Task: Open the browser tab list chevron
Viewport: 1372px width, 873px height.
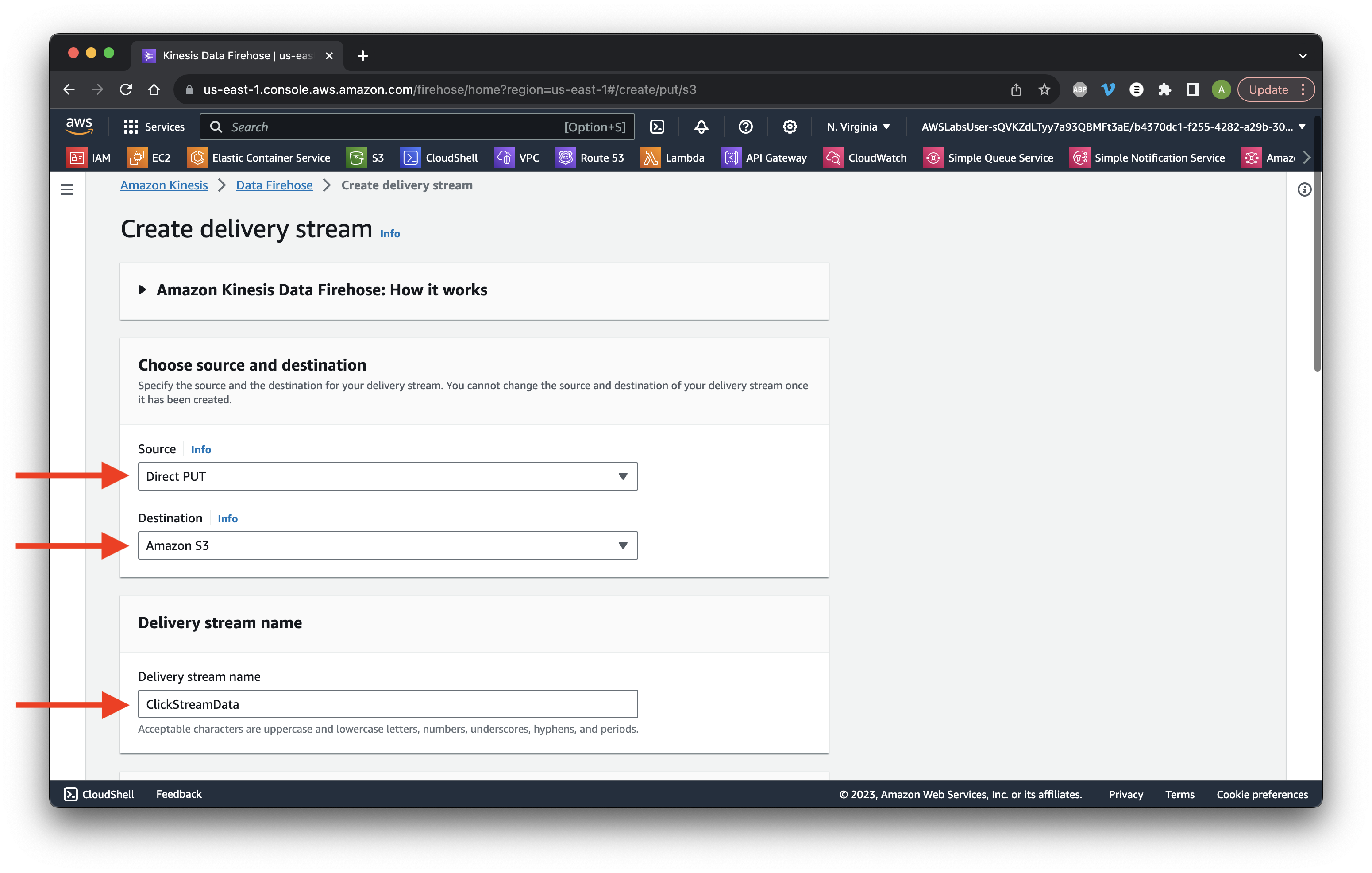Action: [x=1303, y=56]
